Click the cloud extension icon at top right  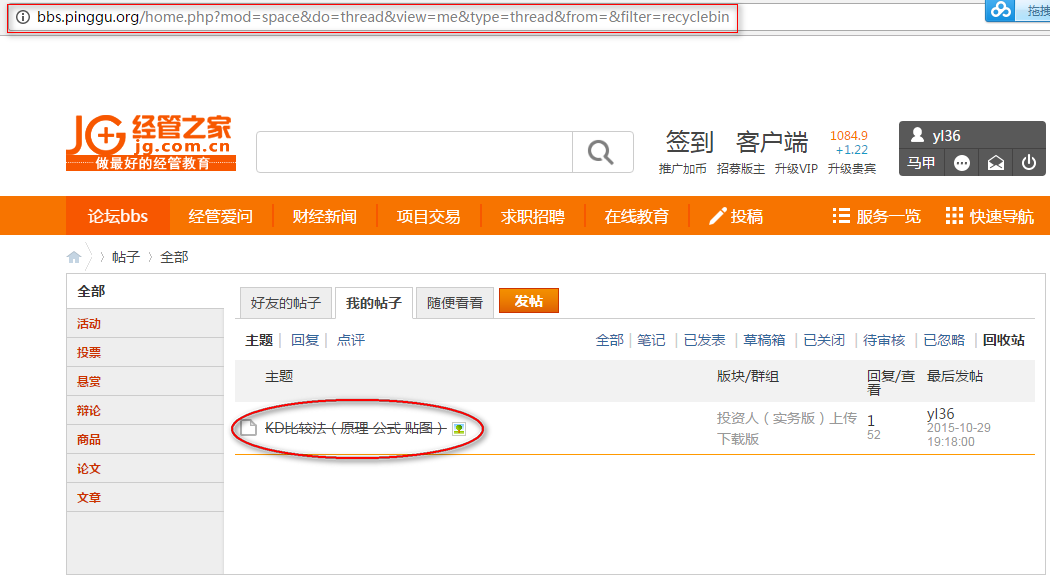[x=1001, y=10]
